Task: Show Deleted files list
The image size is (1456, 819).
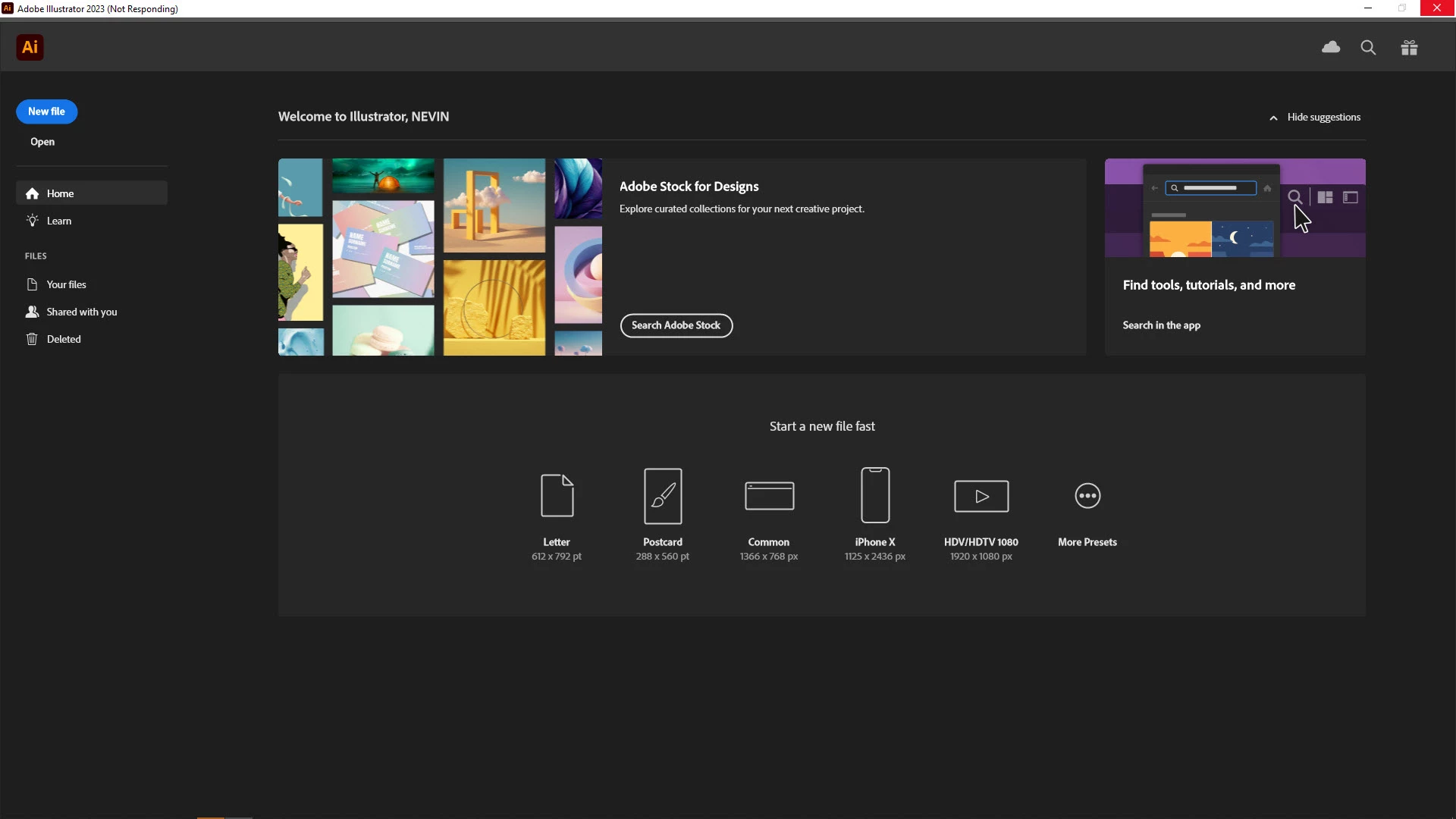Action: click(x=63, y=339)
